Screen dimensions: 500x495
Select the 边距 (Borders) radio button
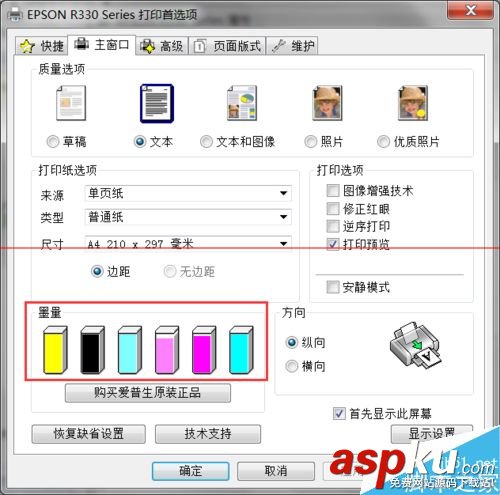(97, 271)
